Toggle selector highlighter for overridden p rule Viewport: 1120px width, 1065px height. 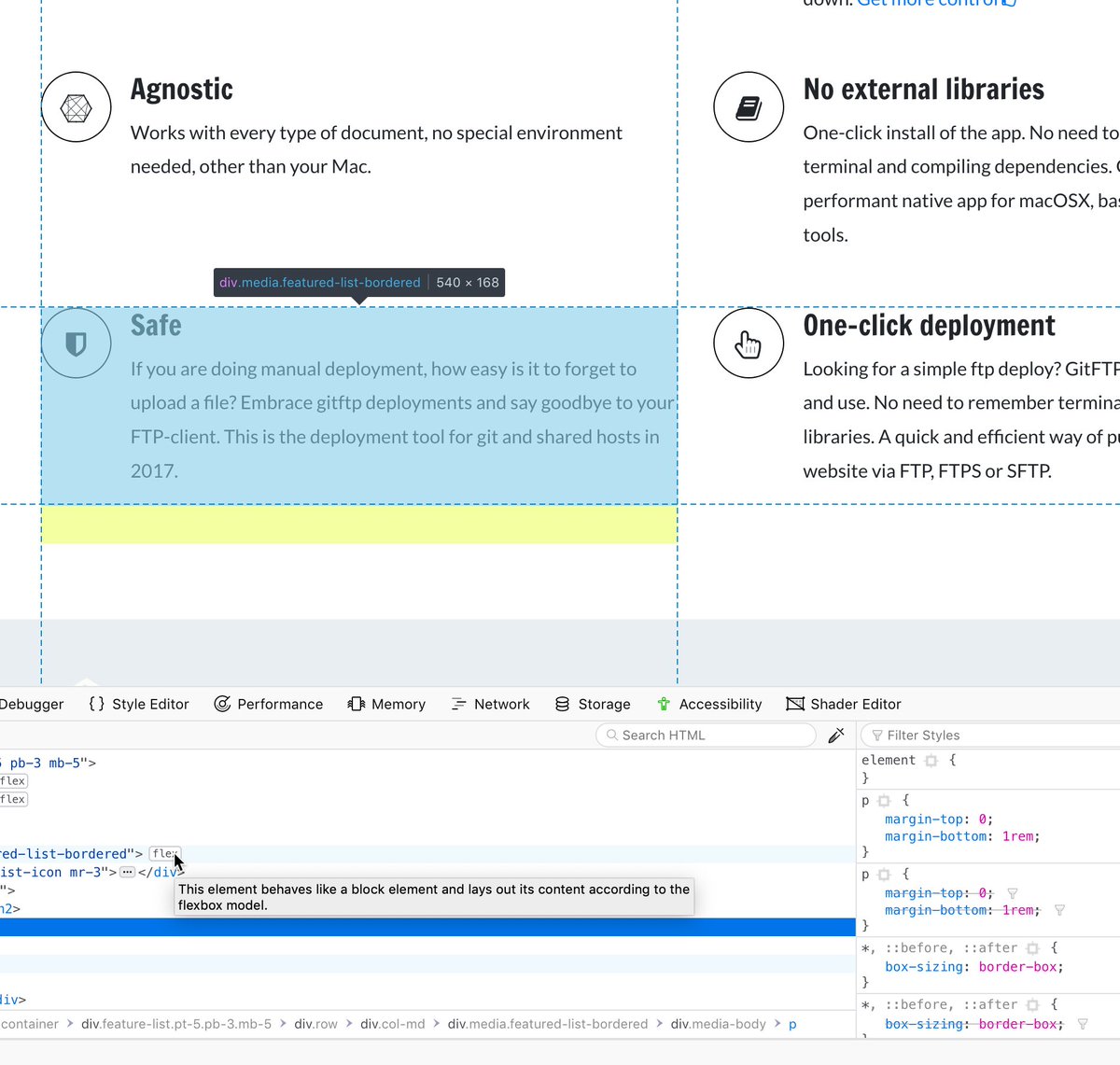pyautogui.click(x=885, y=875)
